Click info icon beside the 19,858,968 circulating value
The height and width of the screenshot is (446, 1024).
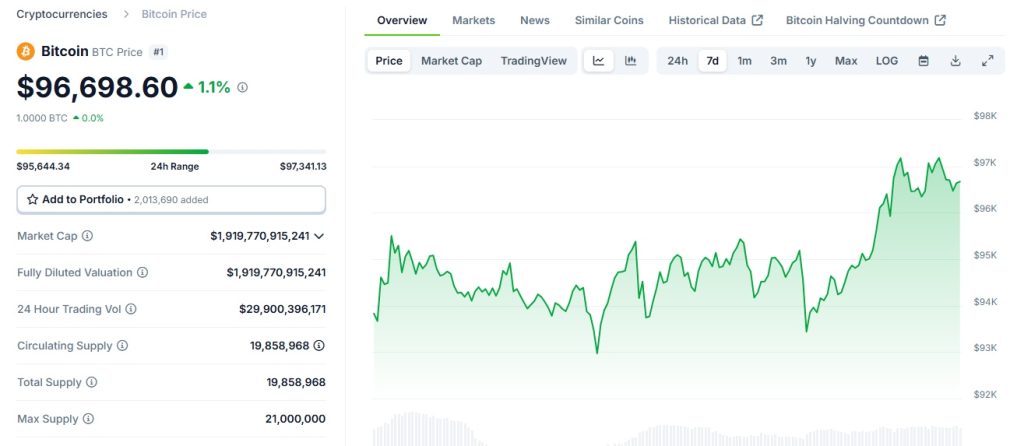click(319, 345)
